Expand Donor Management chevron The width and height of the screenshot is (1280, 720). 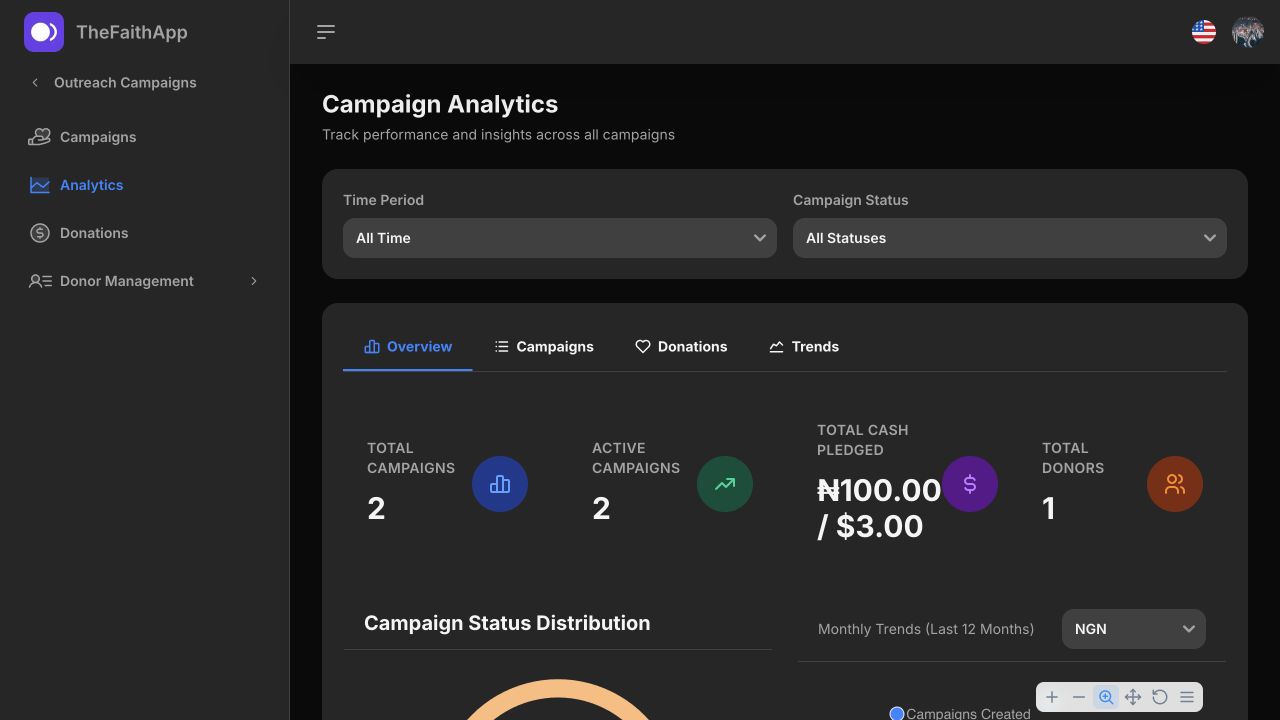tap(254, 281)
